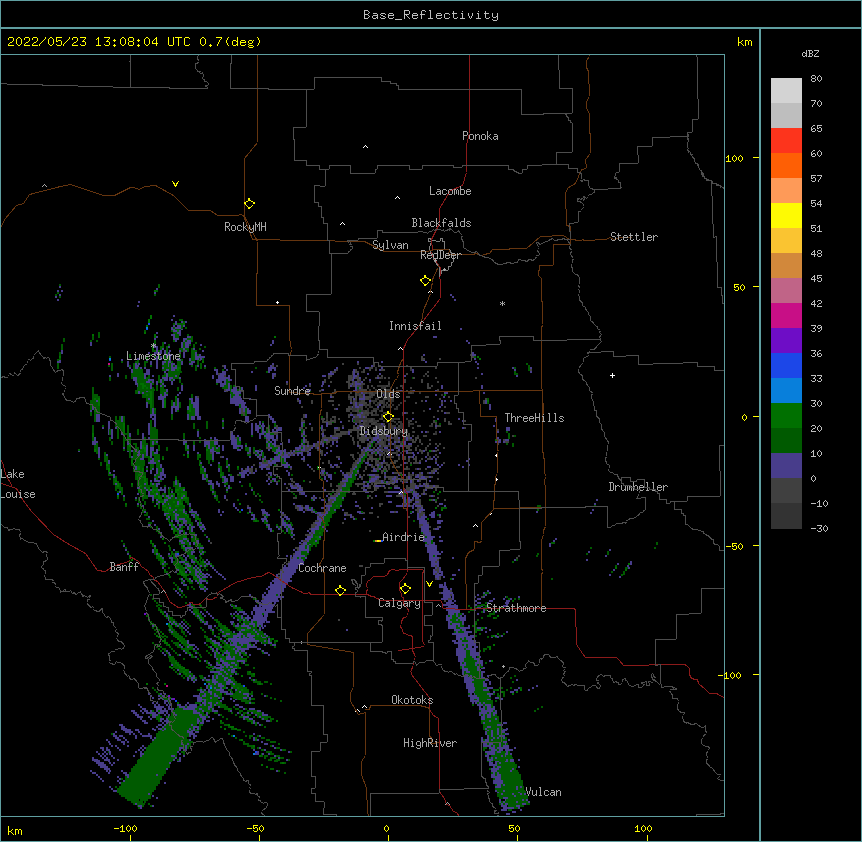The height and width of the screenshot is (842, 862).
Task: Click the Drumheller label
Action: coord(638,487)
